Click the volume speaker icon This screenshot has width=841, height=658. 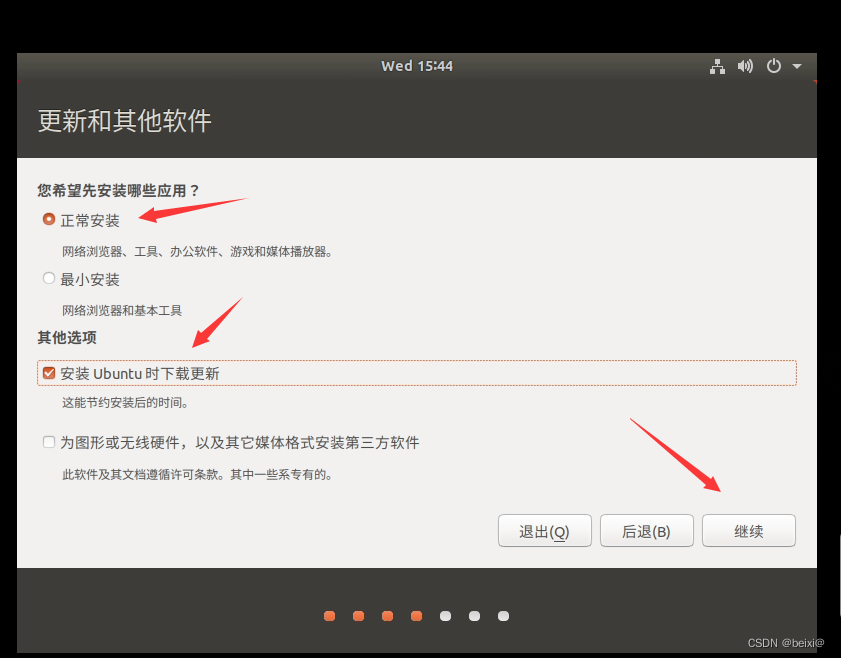[x=745, y=66]
